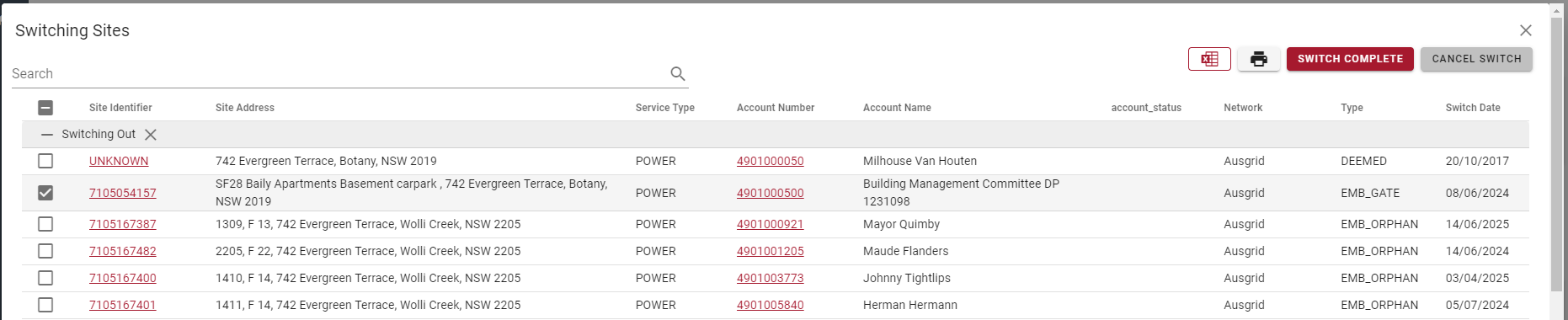Screen dimensions: 1568x320
Task: Check the 7105167387 row checkbox
Action: coord(45,224)
